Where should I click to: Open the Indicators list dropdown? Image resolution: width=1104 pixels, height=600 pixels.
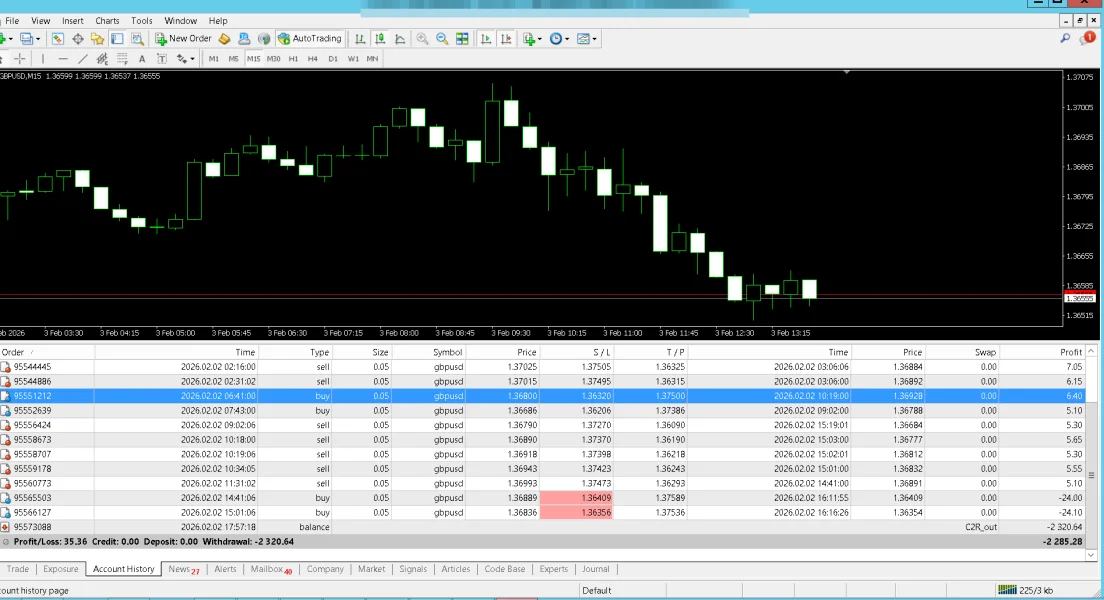coord(531,39)
